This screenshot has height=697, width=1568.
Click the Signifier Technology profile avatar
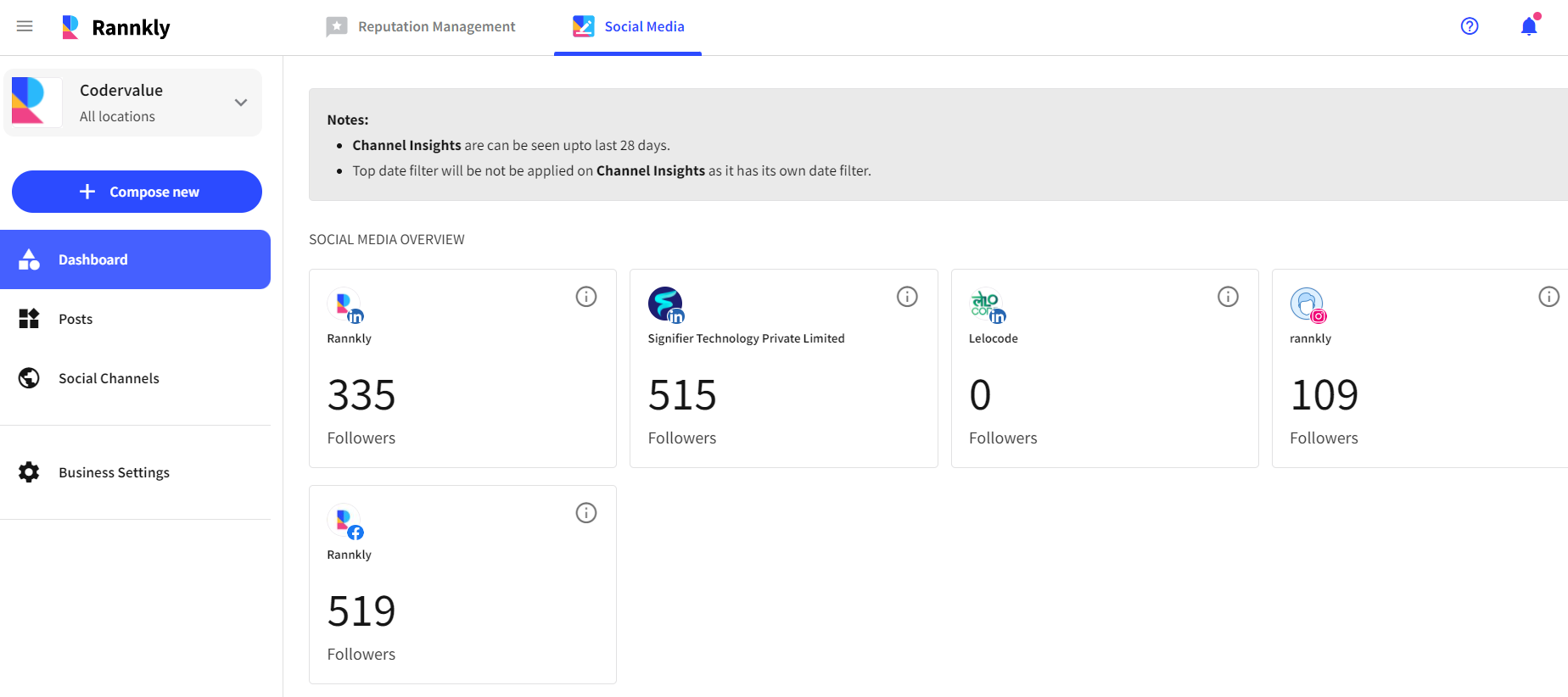pyautogui.click(x=666, y=305)
